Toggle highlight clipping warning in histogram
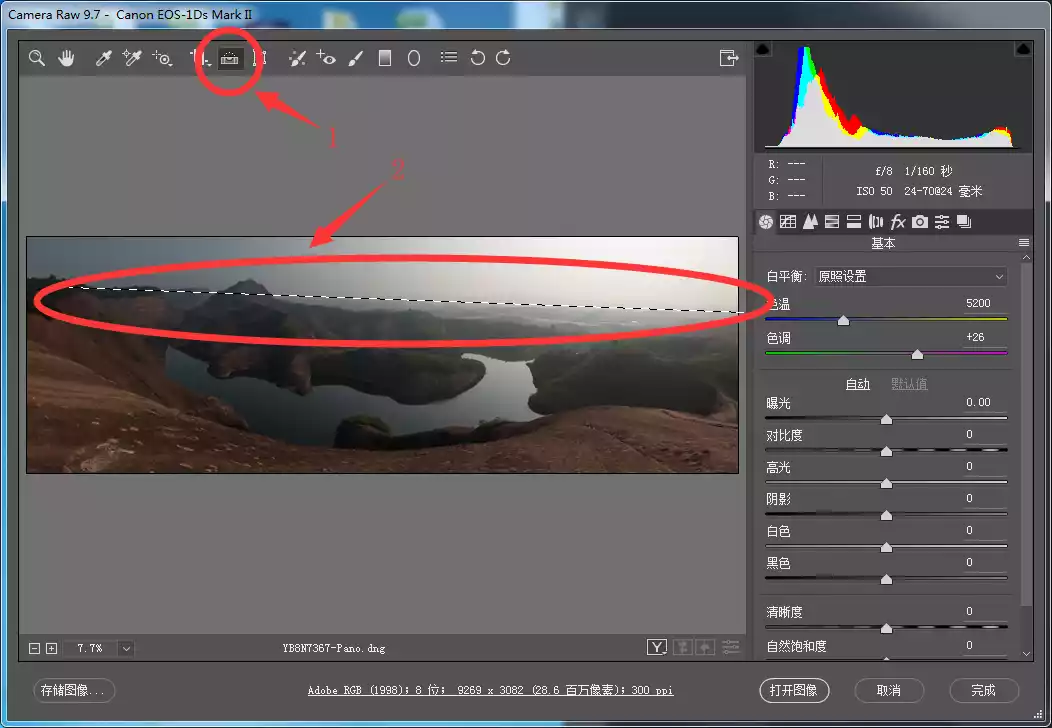Viewport: 1052px width, 728px height. (x=1024, y=49)
